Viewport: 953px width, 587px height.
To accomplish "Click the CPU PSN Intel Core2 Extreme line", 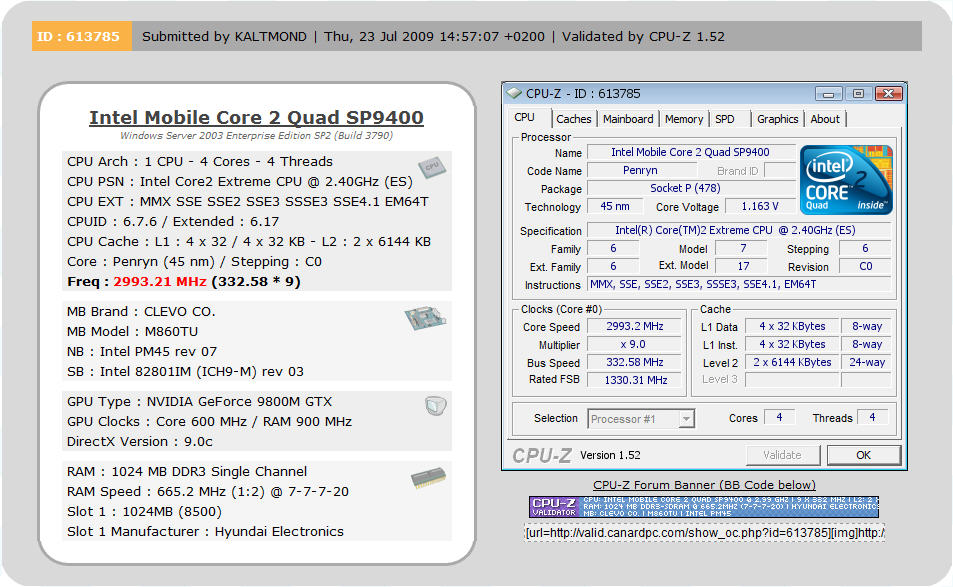I will click(239, 182).
